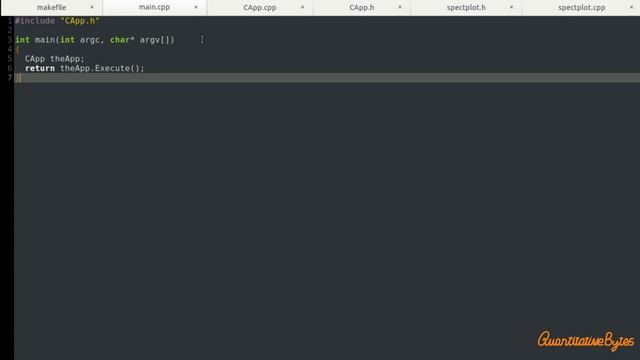The image size is (640, 360).
Task: Click line number 6 in the gutter
Action: click(x=10, y=68)
